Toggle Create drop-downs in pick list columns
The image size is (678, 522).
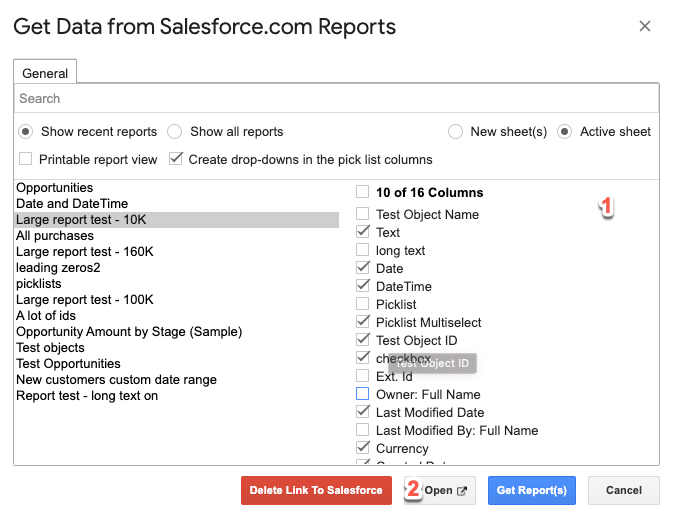pos(176,159)
